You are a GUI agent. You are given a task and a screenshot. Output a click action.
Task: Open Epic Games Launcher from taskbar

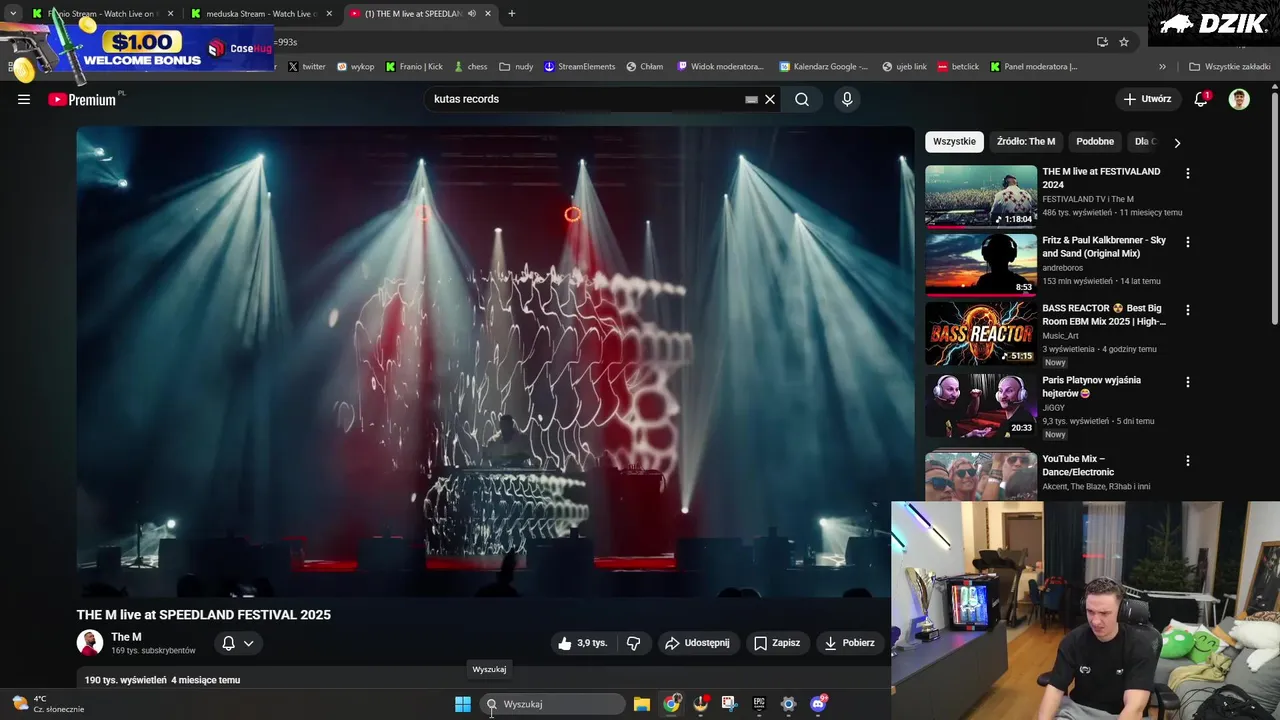(759, 704)
